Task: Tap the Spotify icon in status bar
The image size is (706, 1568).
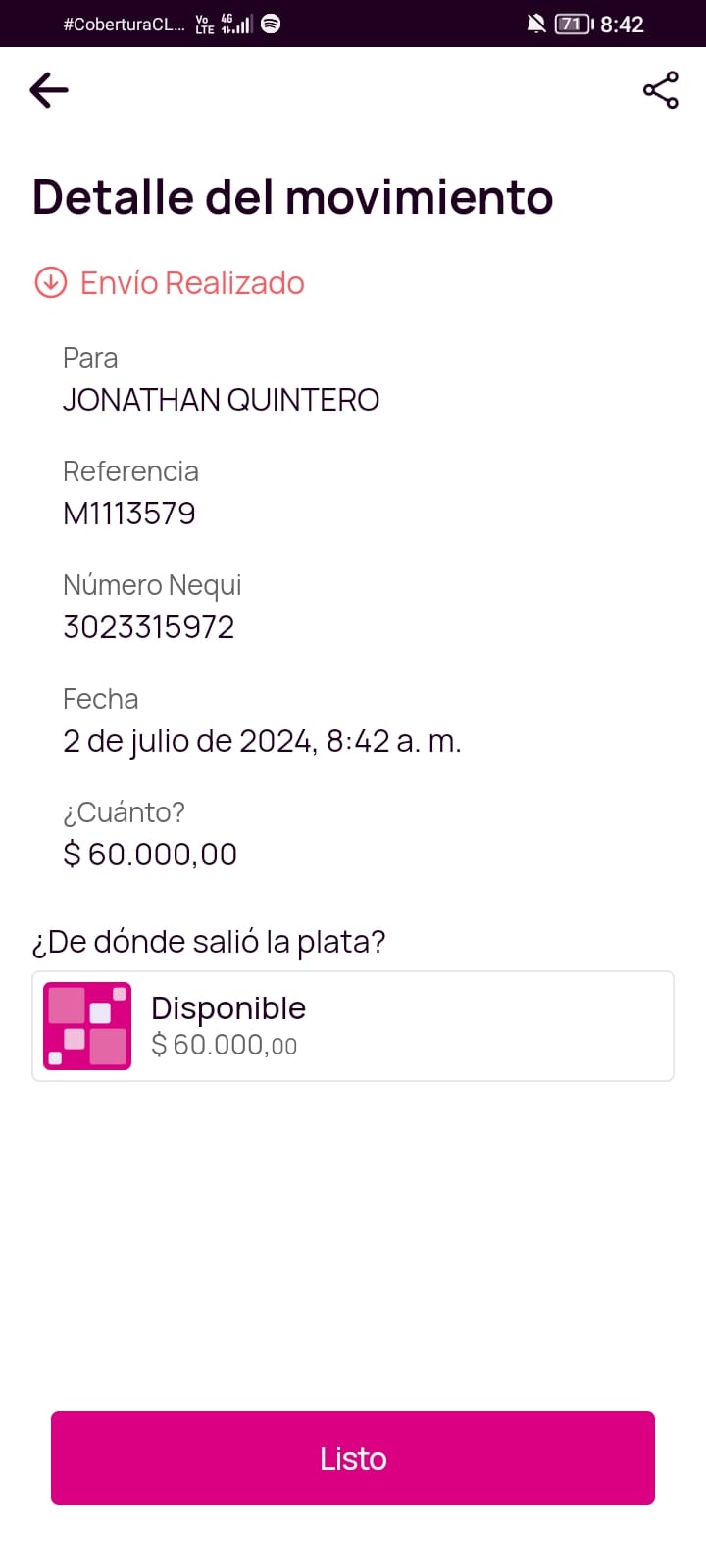Action: pyautogui.click(x=271, y=24)
